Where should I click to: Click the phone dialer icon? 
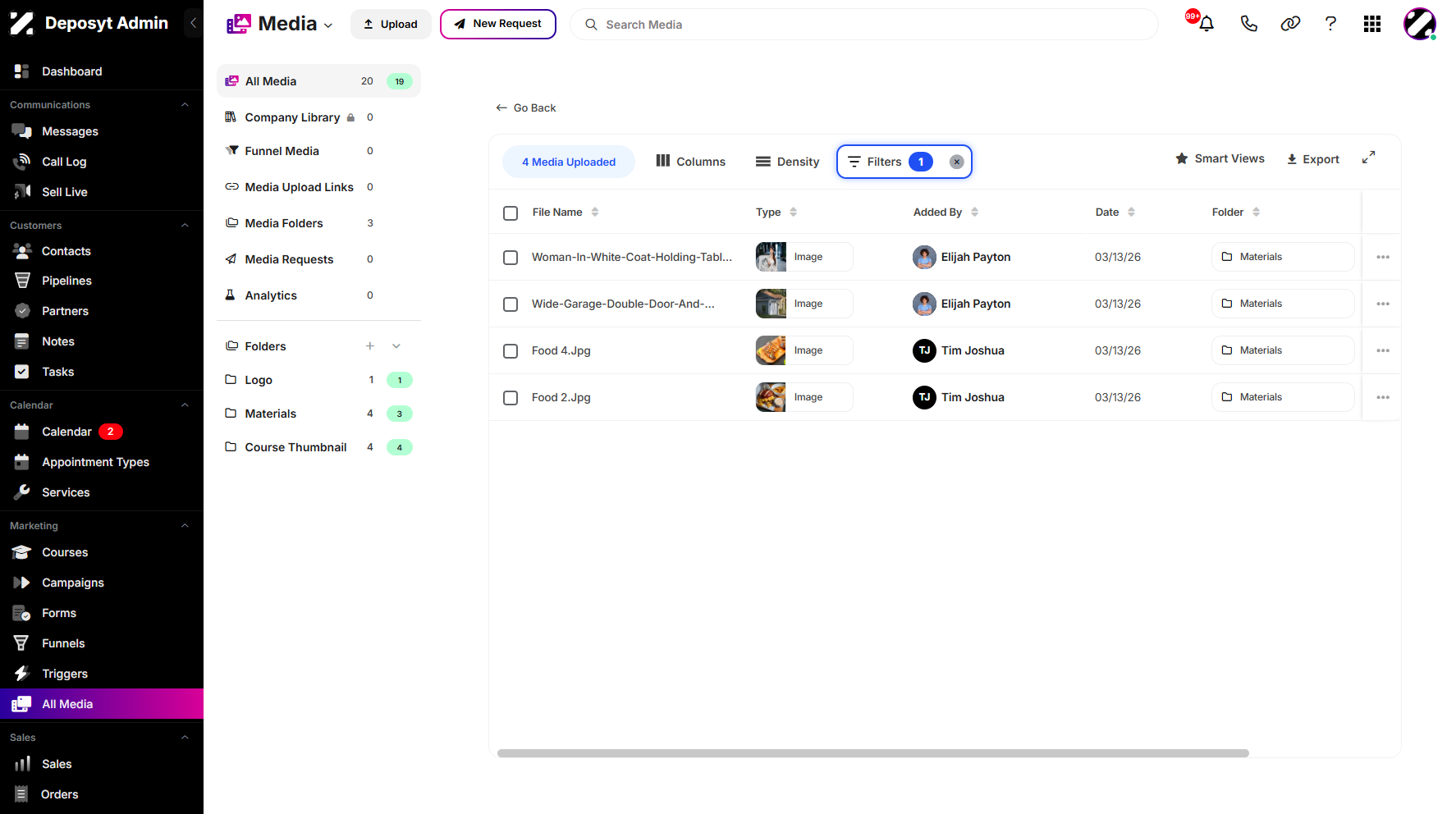1248,24
